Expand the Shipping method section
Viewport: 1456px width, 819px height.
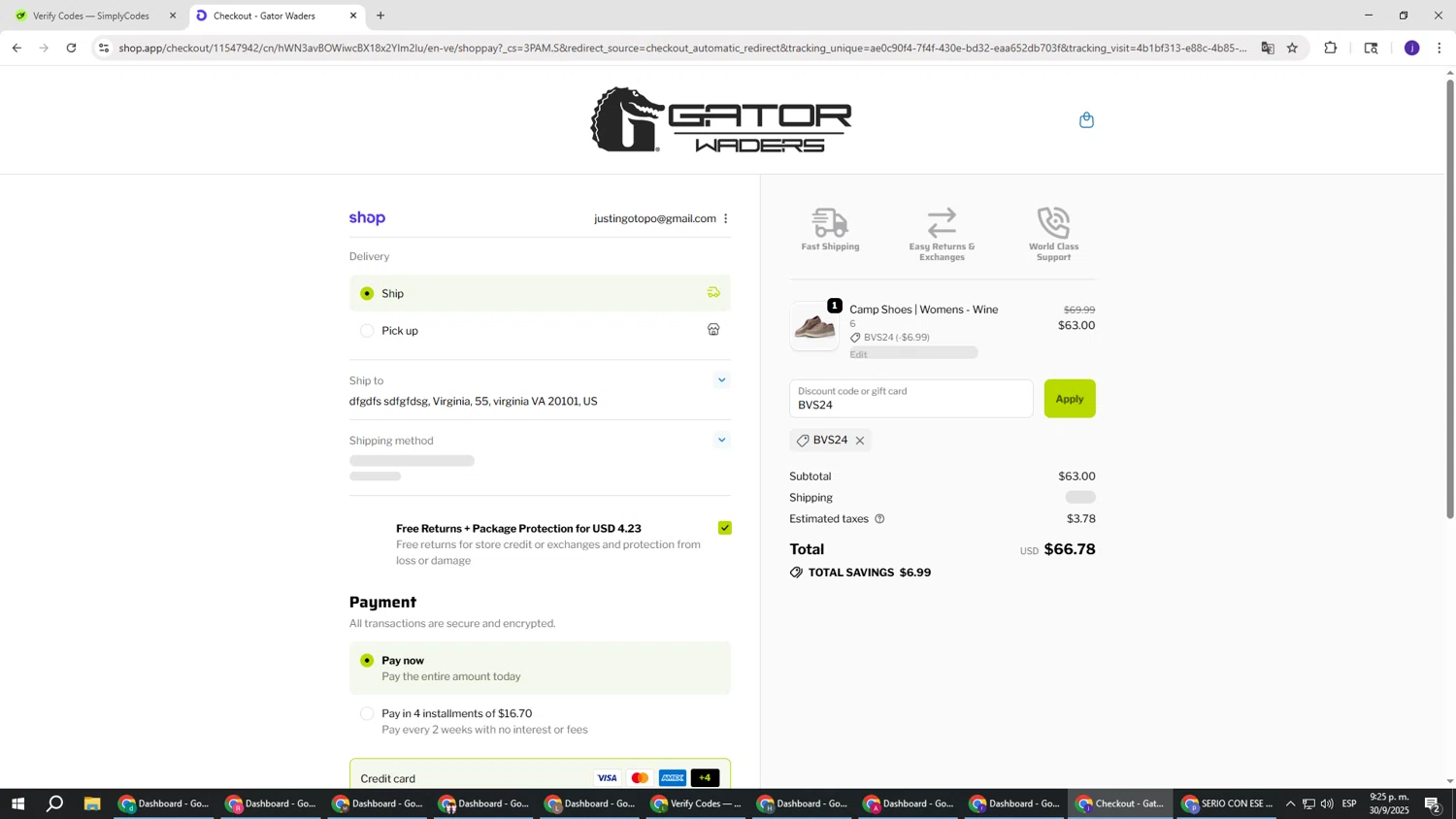(x=721, y=441)
